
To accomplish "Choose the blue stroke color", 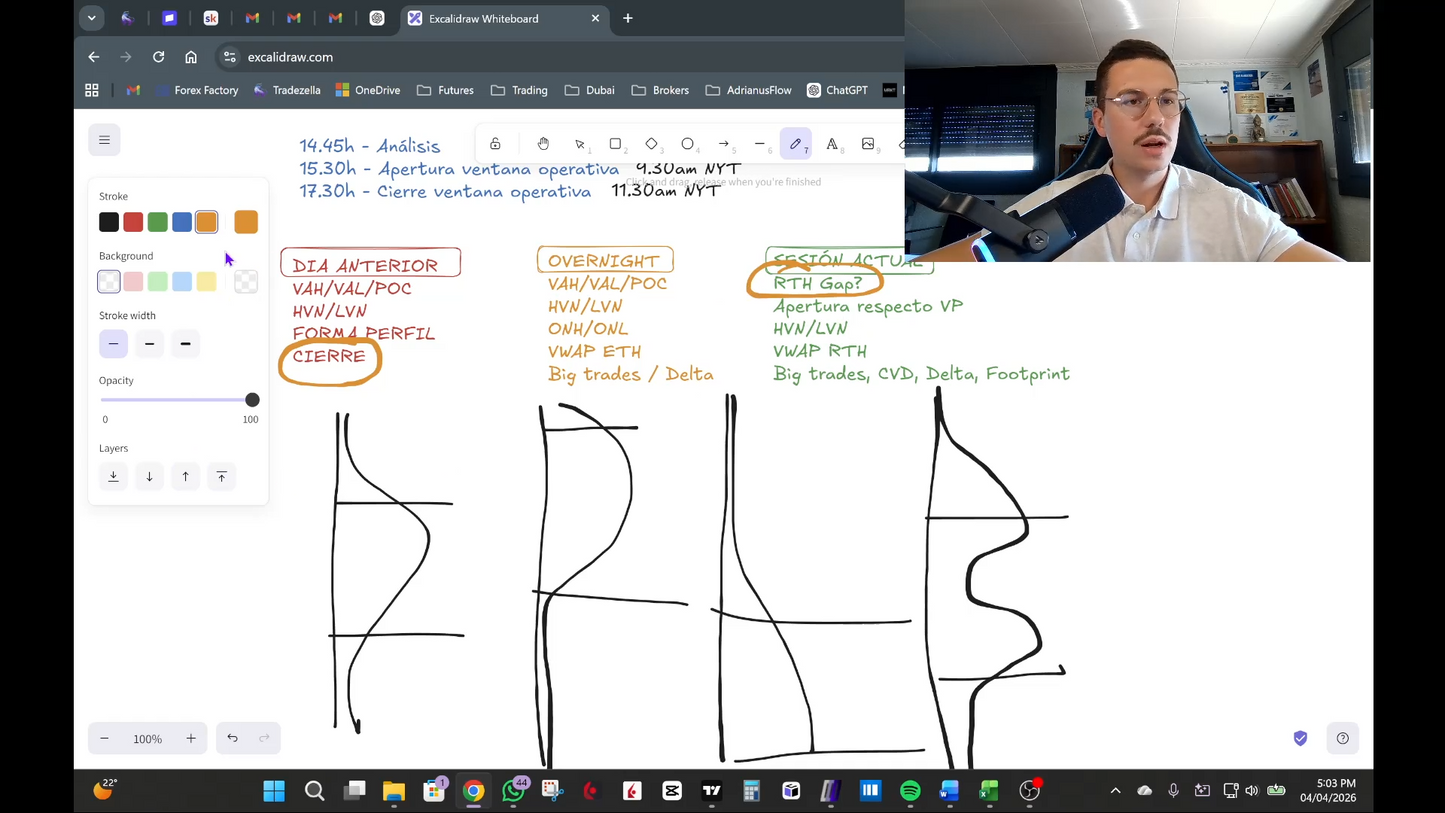I will [182, 222].
